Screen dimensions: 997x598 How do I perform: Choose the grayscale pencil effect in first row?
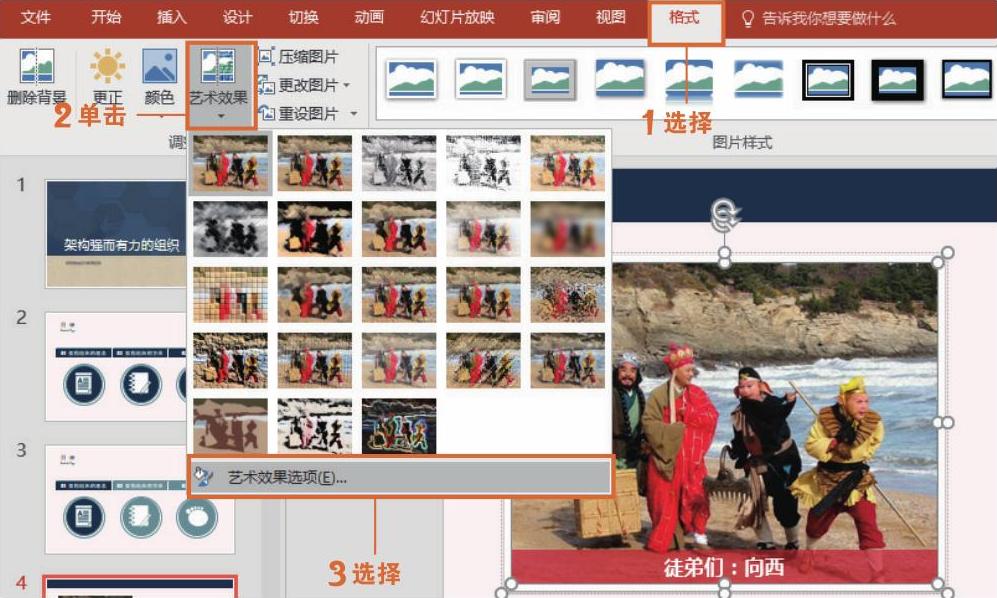click(399, 163)
